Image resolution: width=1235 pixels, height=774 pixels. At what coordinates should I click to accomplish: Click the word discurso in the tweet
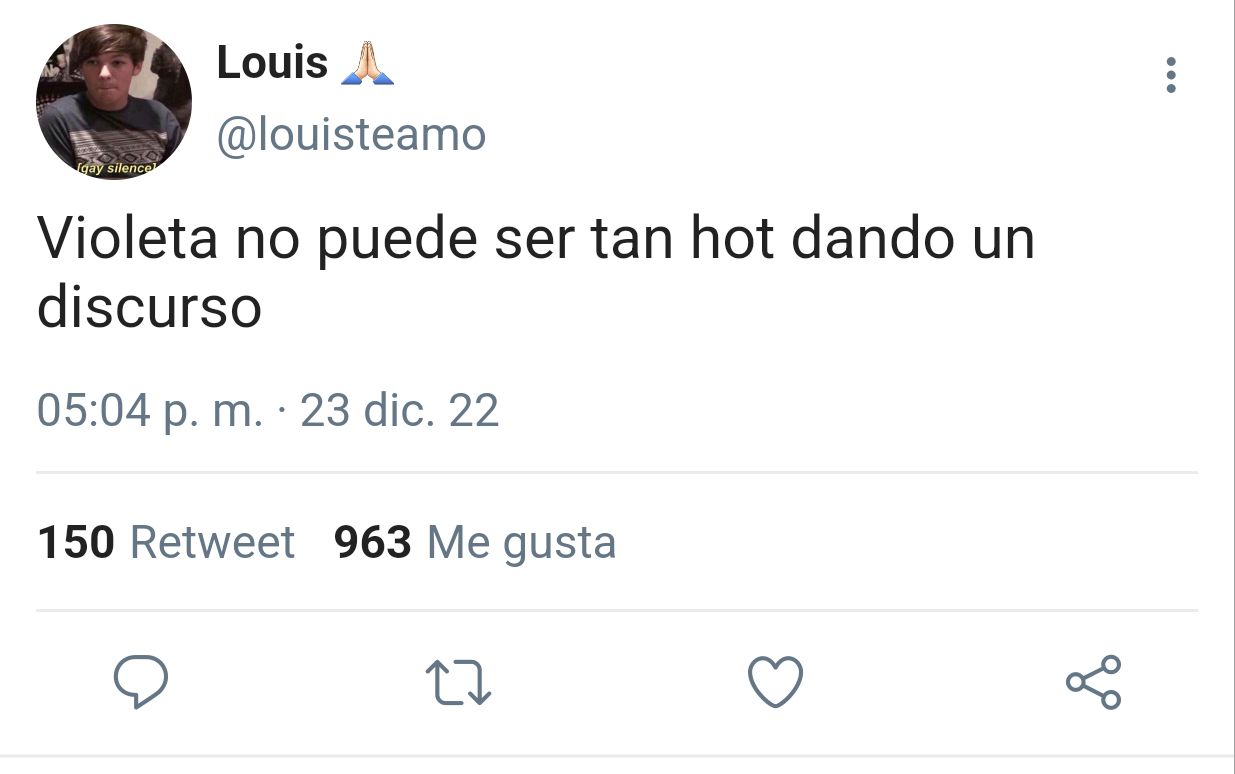click(x=149, y=307)
